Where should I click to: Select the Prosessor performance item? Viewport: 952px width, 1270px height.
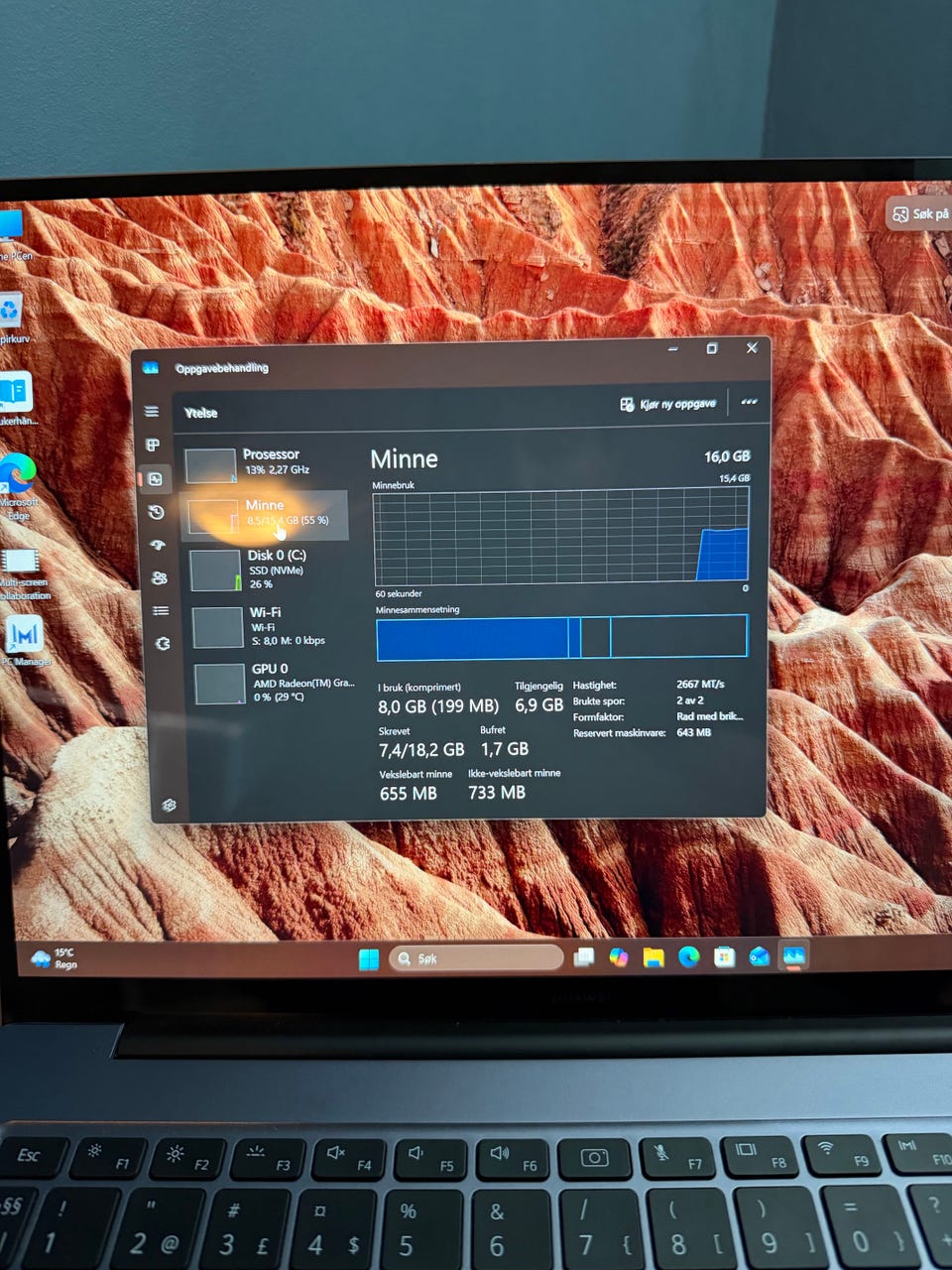(x=266, y=462)
